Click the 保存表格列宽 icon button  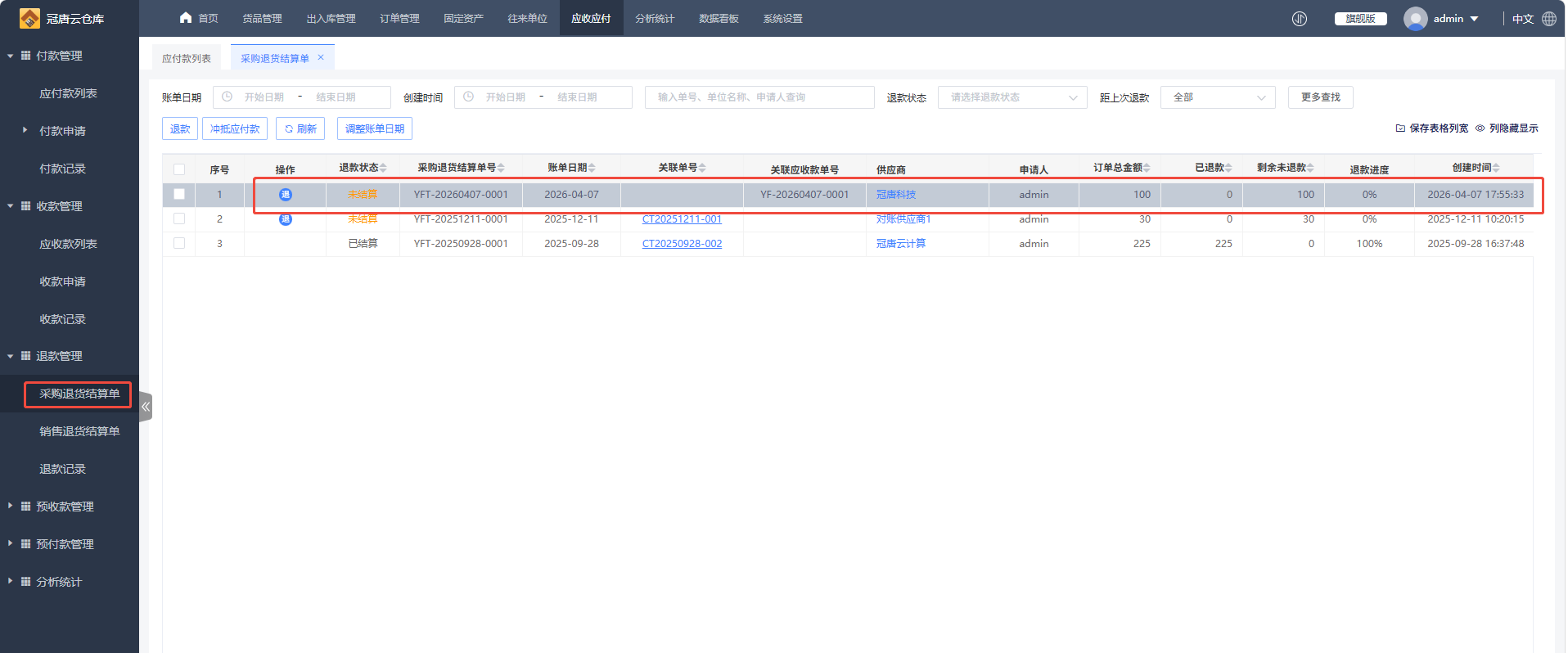[1400, 128]
